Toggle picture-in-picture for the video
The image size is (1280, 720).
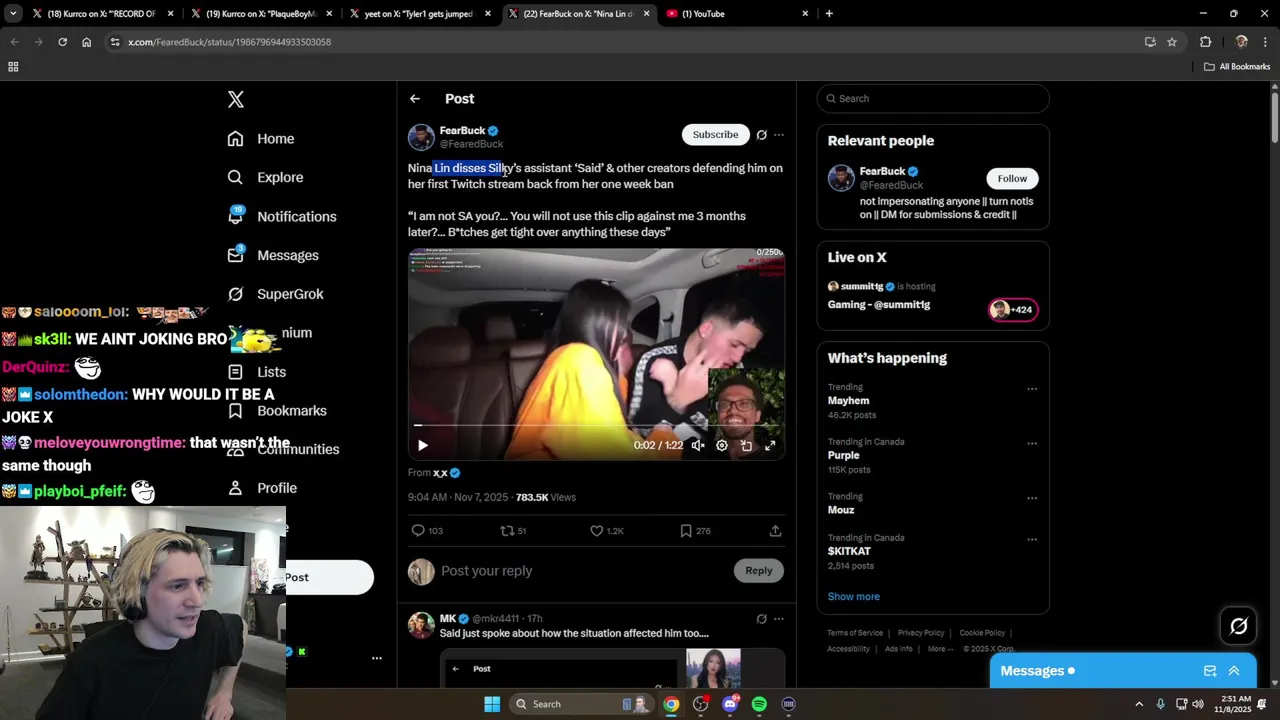pyautogui.click(x=746, y=445)
